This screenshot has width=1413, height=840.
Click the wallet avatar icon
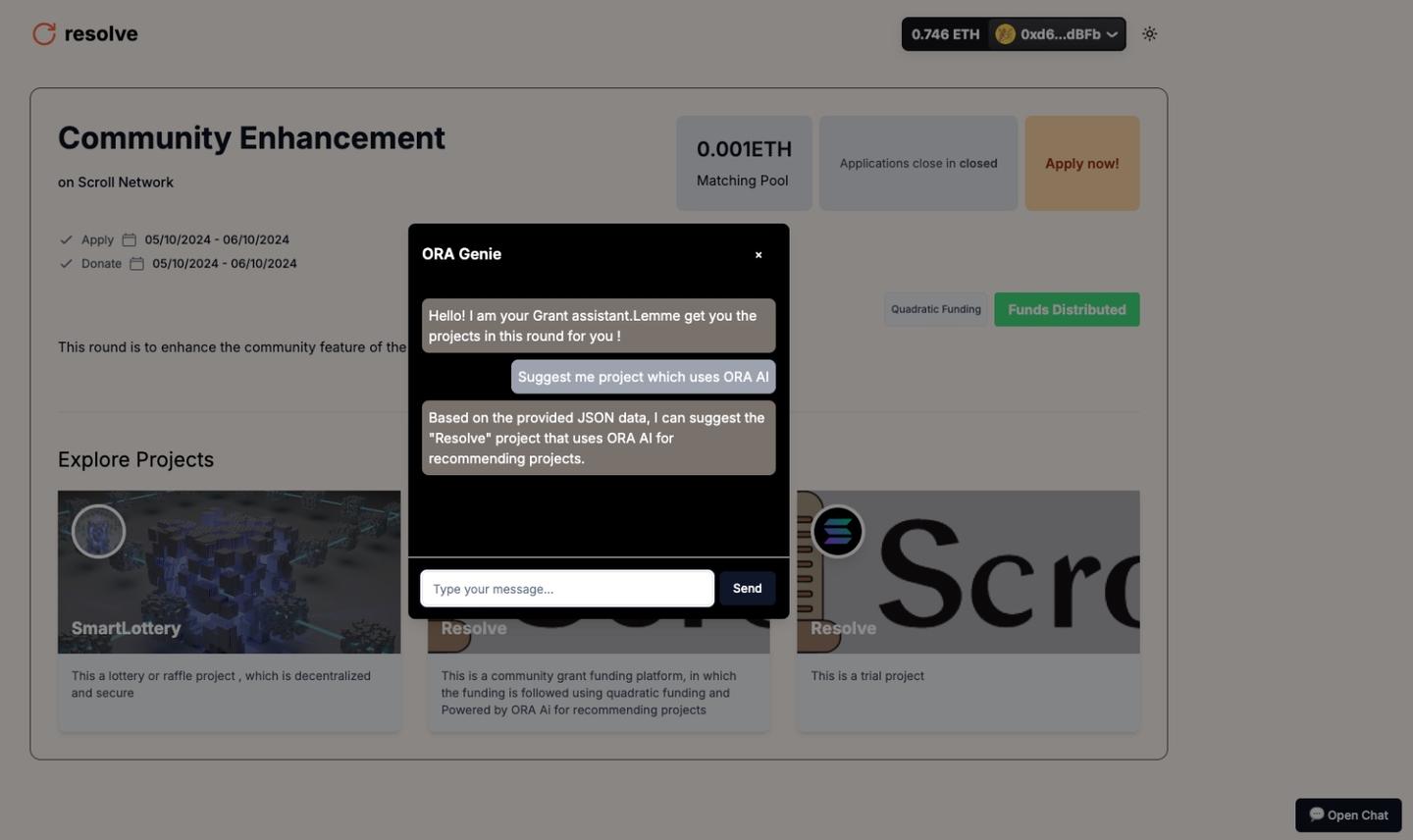[1005, 34]
